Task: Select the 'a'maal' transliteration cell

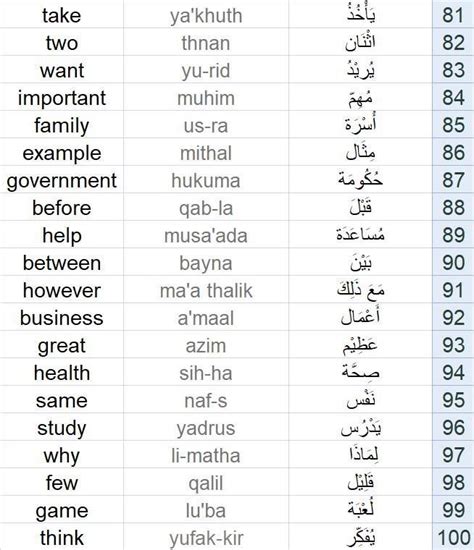Action: (206, 317)
